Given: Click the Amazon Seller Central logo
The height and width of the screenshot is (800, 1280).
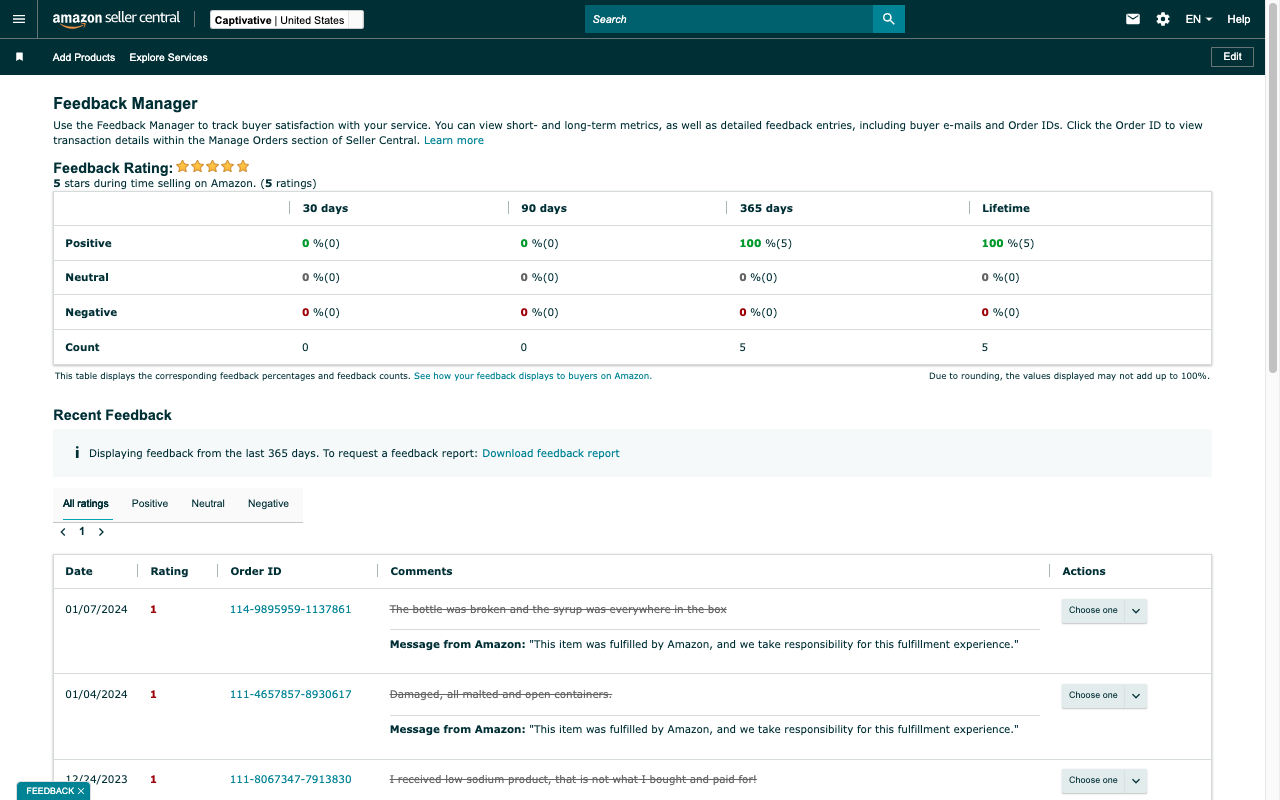Looking at the screenshot, I should click(x=116, y=20).
